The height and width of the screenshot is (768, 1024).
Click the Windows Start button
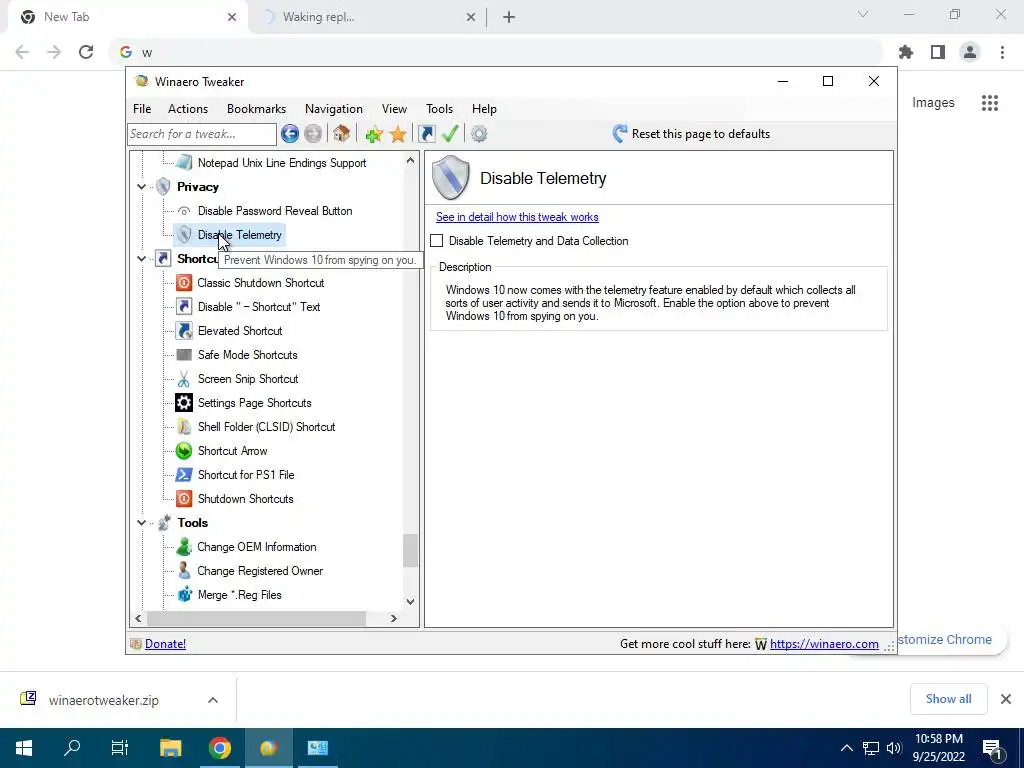click(x=24, y=748)
